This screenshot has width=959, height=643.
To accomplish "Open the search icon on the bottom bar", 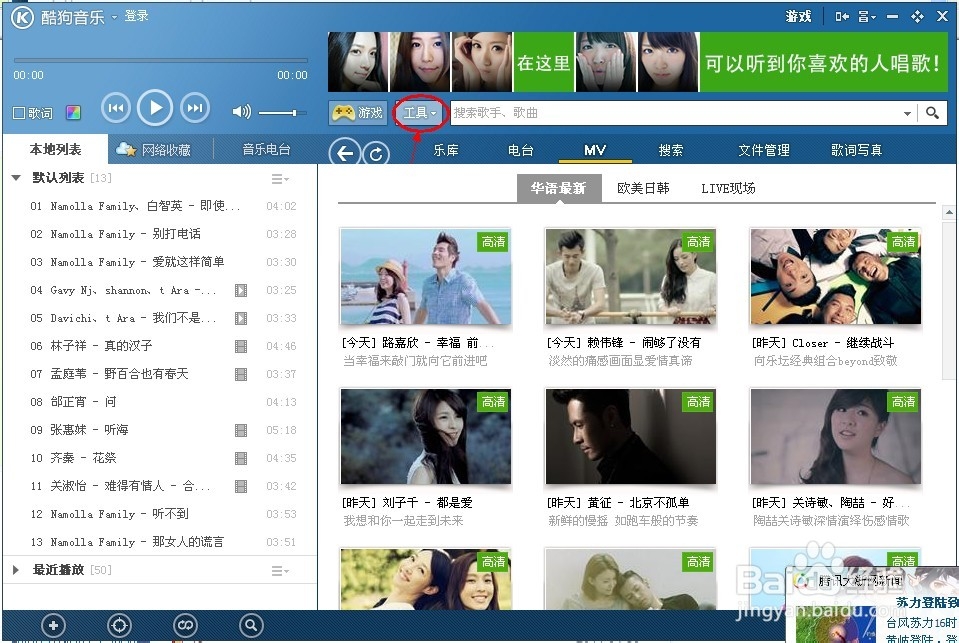I will [x=250, y=624].
